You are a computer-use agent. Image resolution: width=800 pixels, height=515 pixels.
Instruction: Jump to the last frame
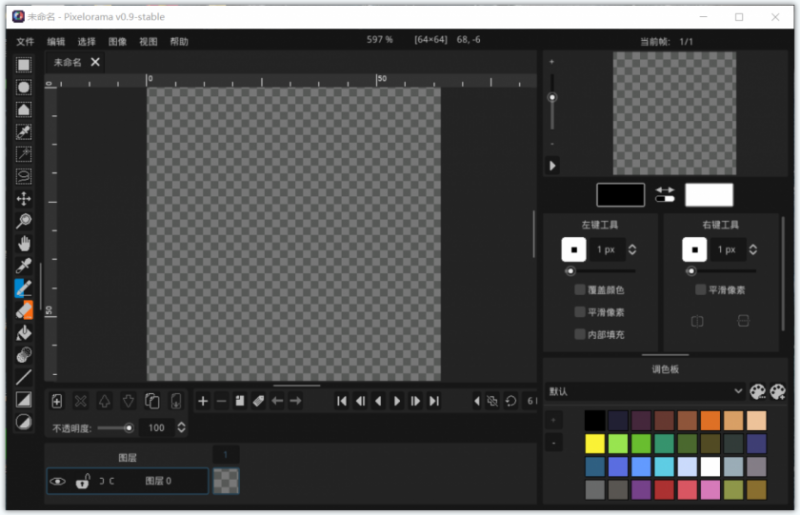click(x=434, y=401)
